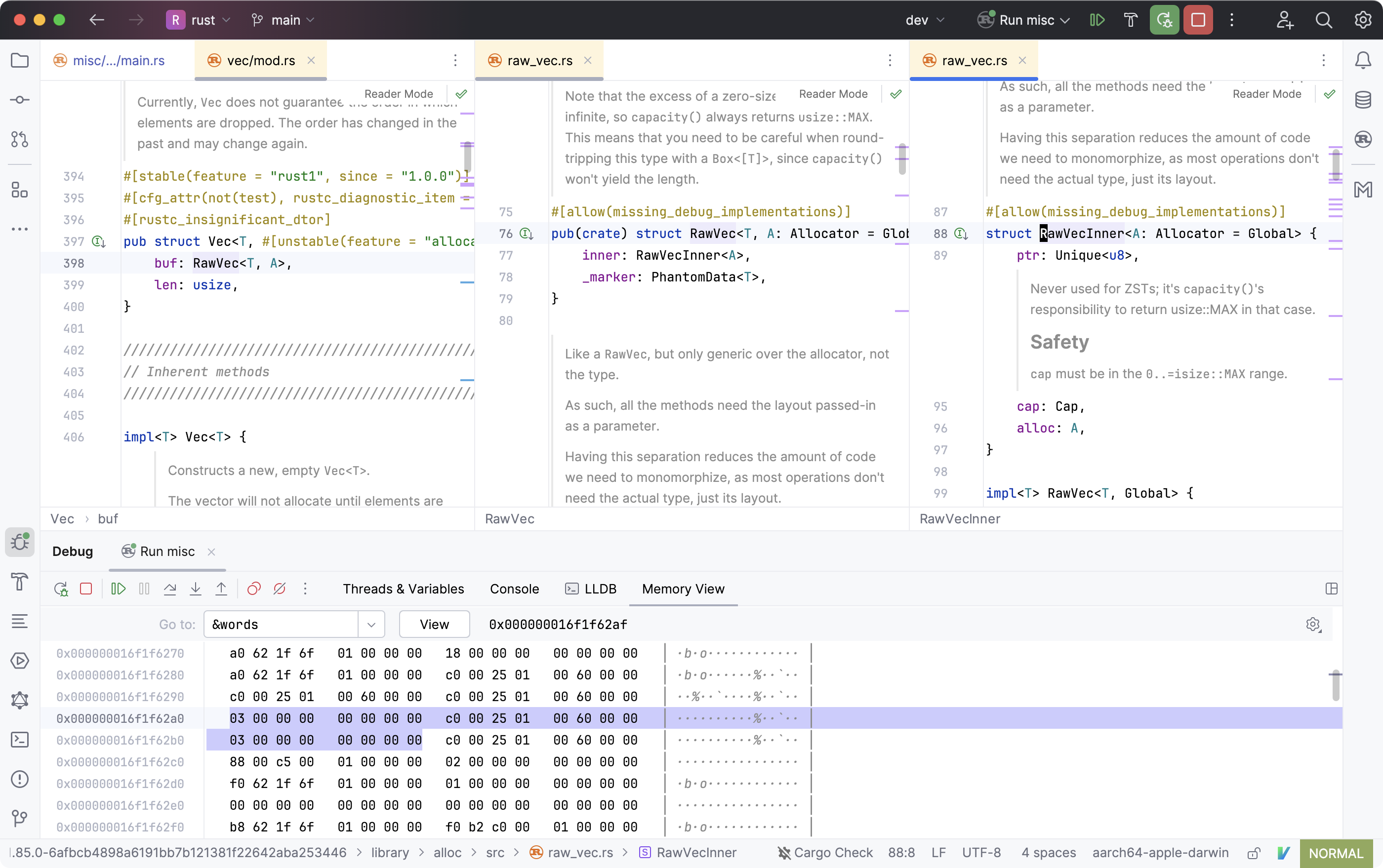Click the 4 spaces indent status item
This screenshot has width=1383, height=868.
[x=1048, y=853]
